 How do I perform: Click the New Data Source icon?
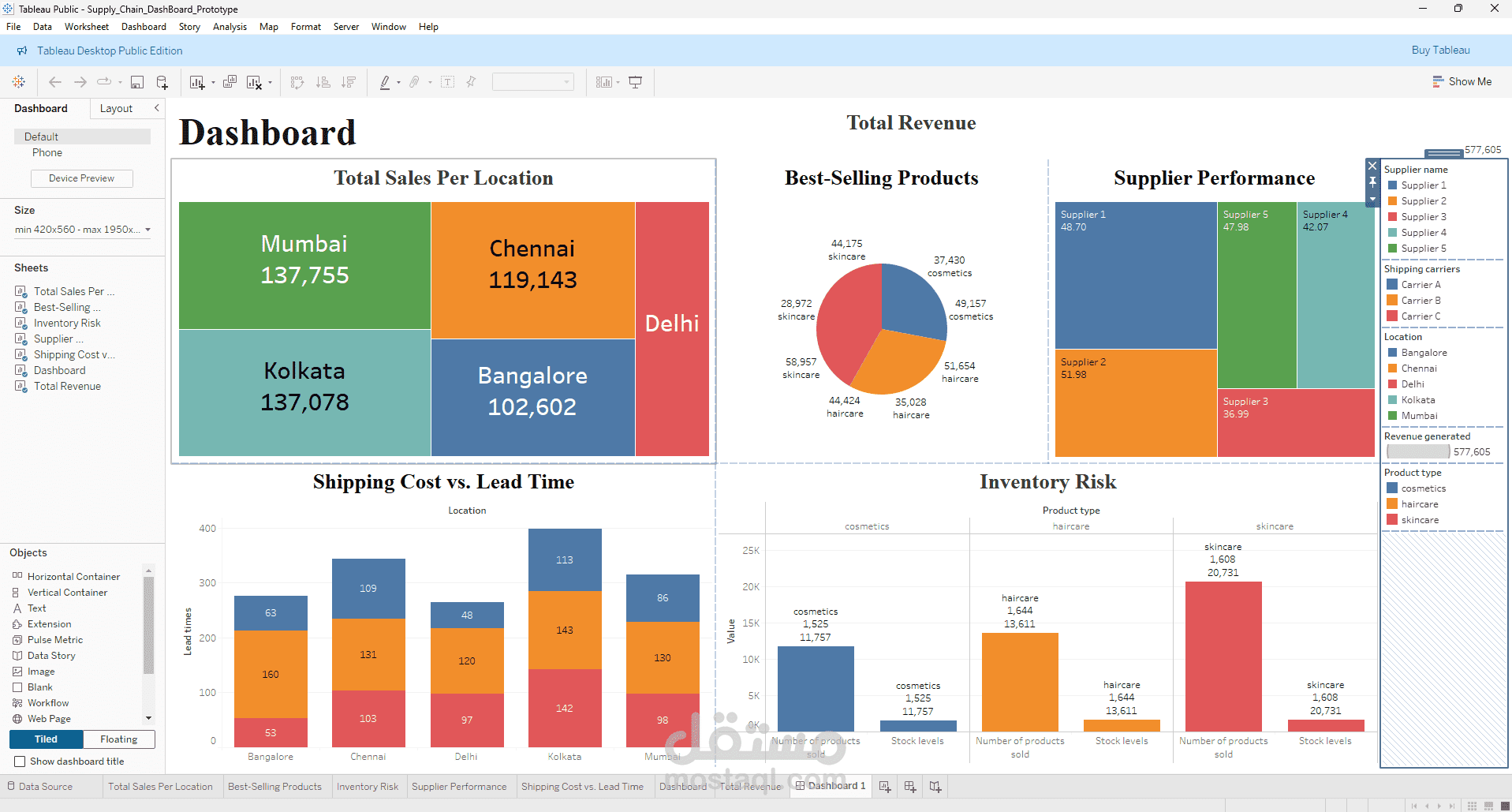coord(162,82)
